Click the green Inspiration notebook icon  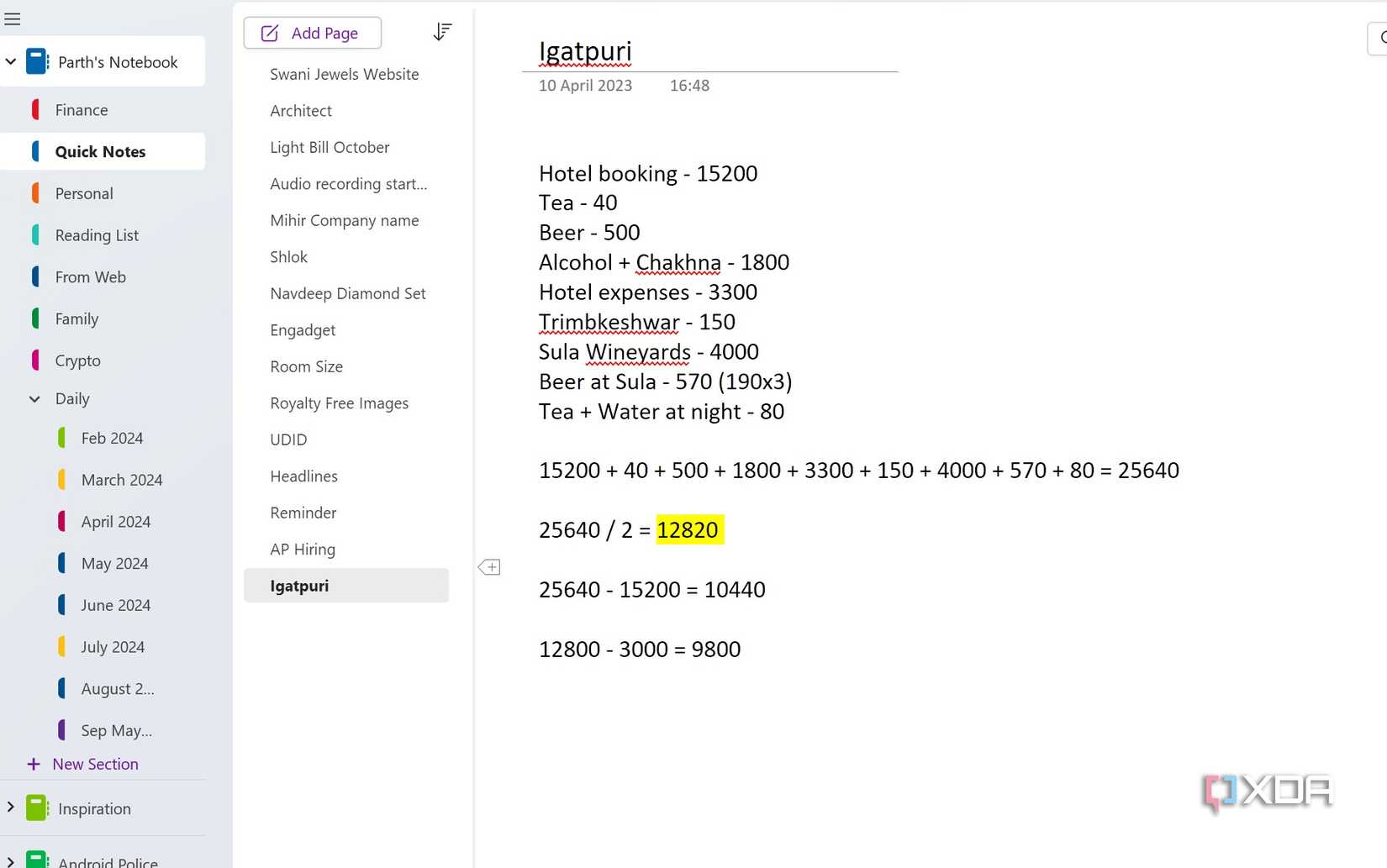point(37,807)
